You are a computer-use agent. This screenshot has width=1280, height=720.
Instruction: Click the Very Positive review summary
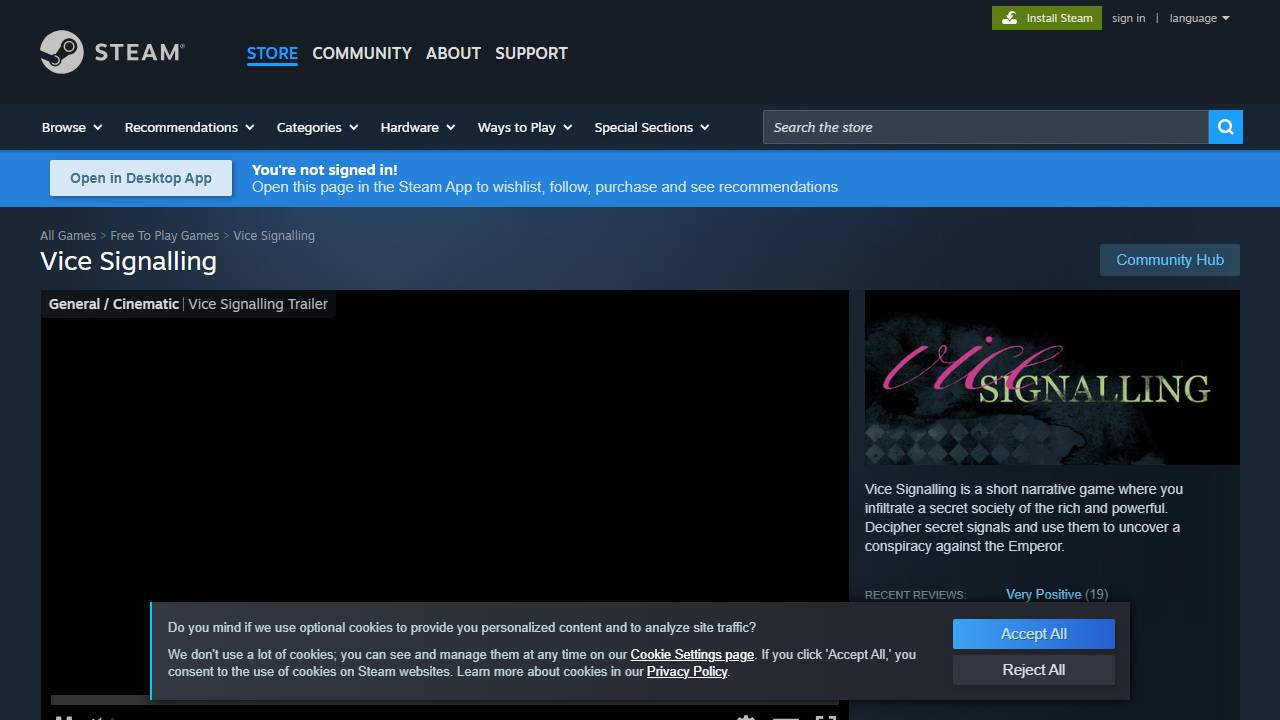pyautogui.click(x=1043, y=594)
